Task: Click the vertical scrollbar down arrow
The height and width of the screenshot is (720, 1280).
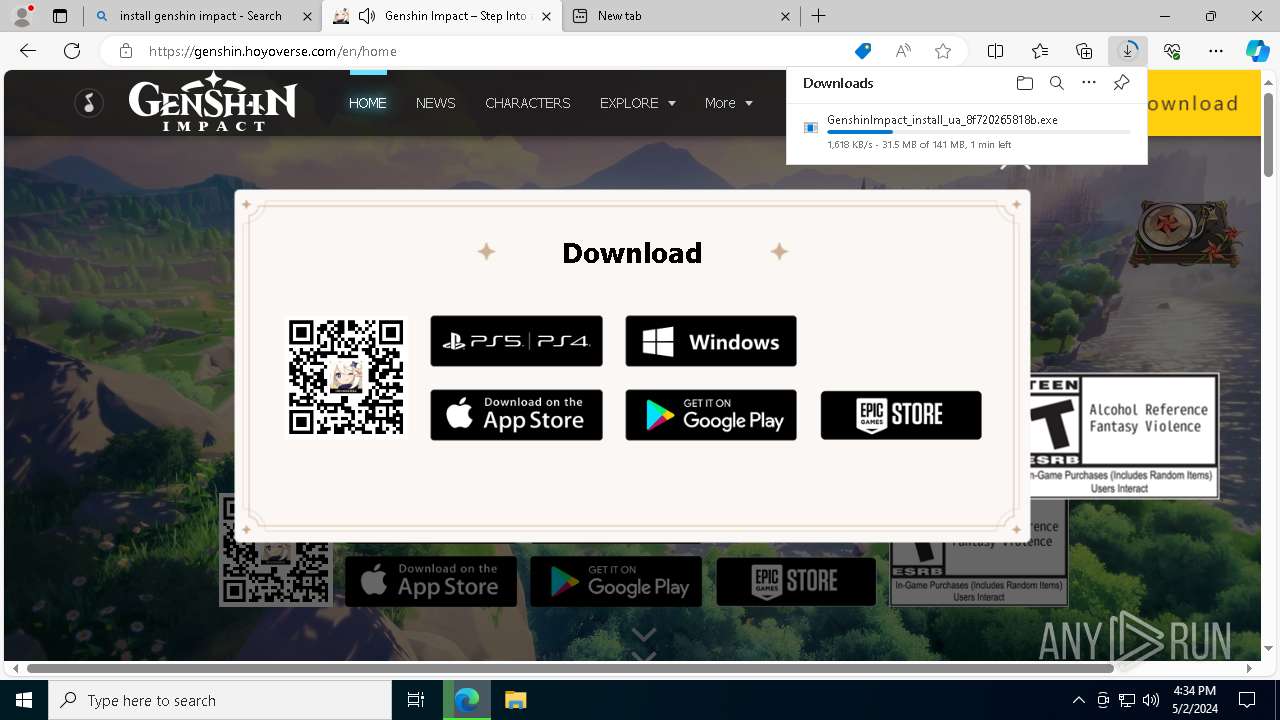Action: (x=1269, y=649)
